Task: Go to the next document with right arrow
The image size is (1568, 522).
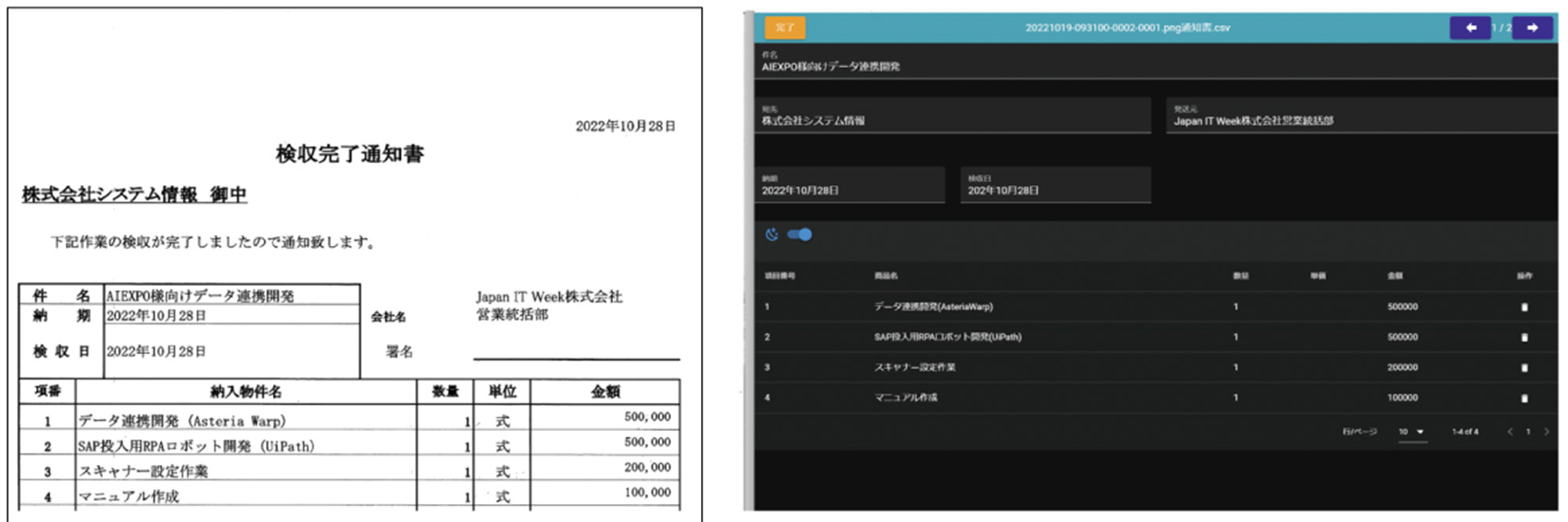Action: click(1532, 27)
